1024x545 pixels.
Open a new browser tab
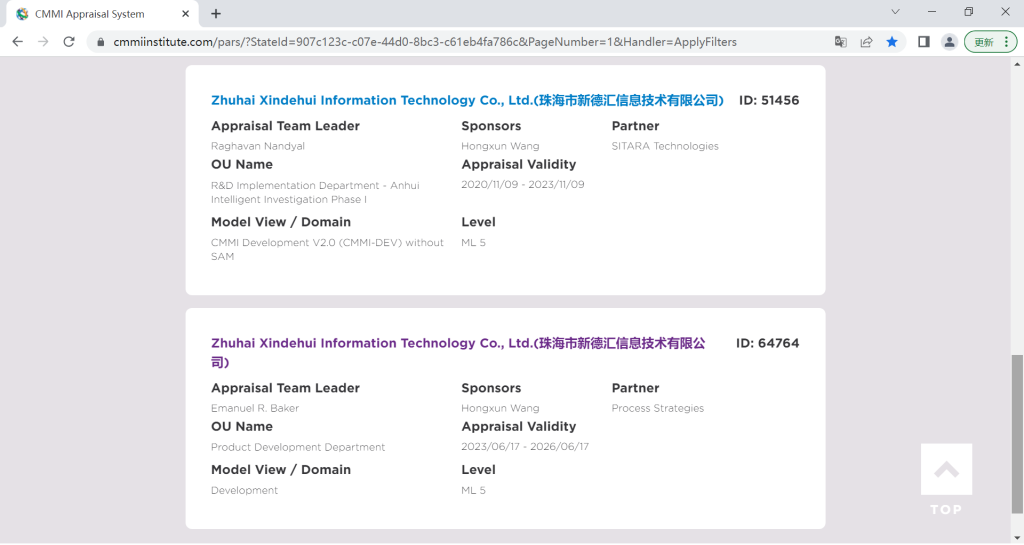pos(216,14)
